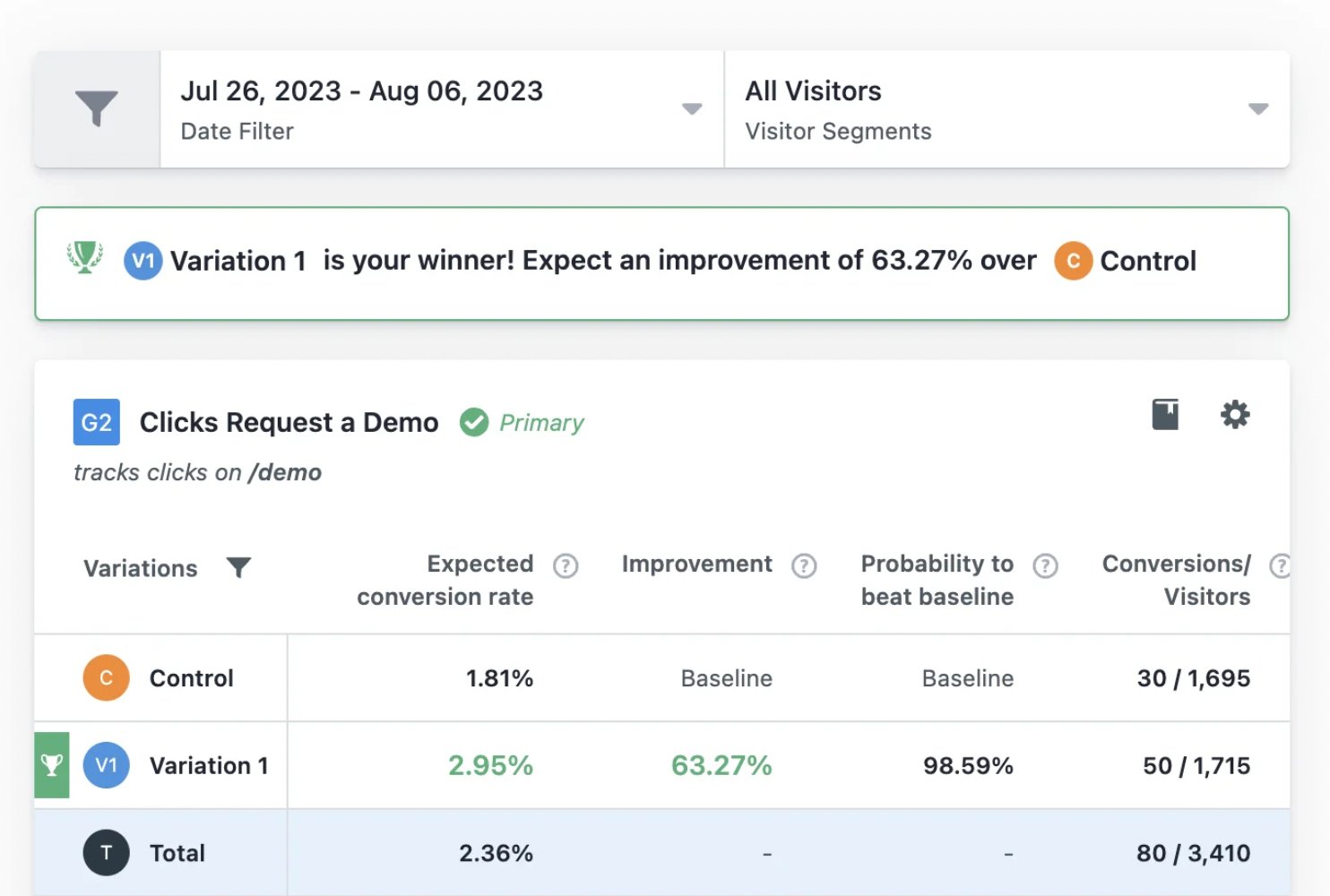Select the Control row in variations table
The height and width of the screenshot is (896, 1330).
tap(662, 678)
